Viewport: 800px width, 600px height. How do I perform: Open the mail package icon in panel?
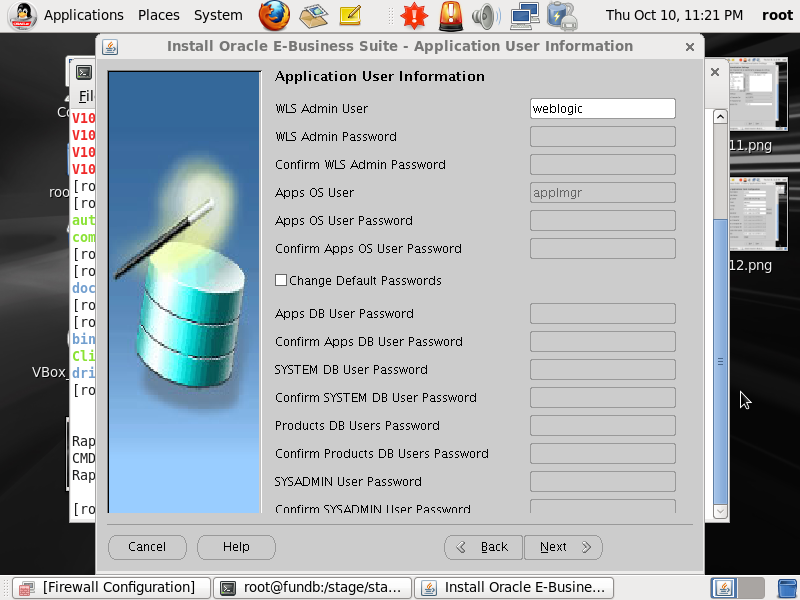[313, 15]
